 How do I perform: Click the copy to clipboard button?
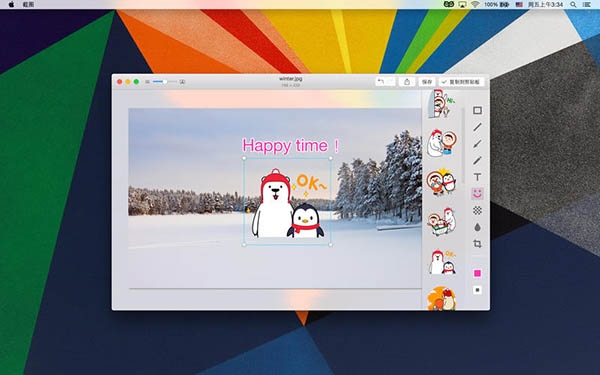tap(461, 82)
